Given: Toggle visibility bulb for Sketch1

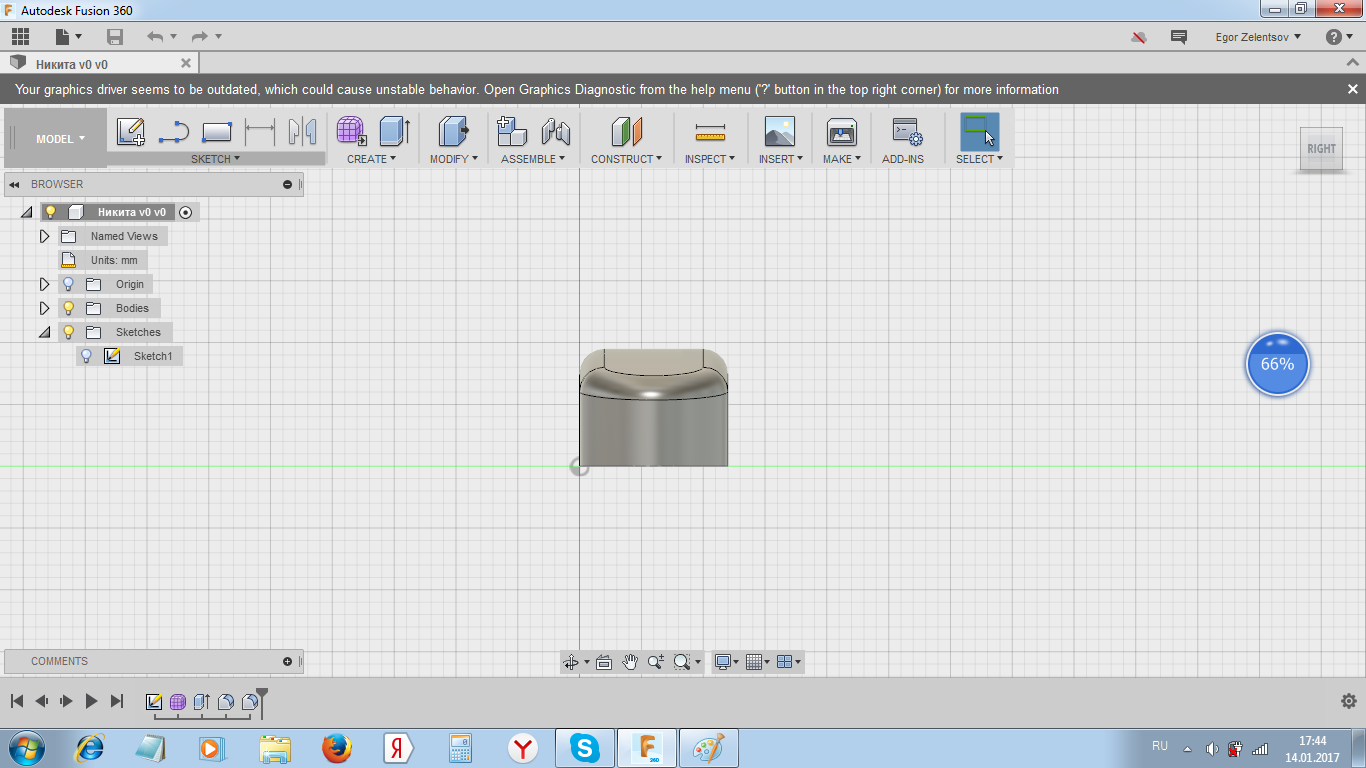Looking at the screenshot, I should pos(87,356).
